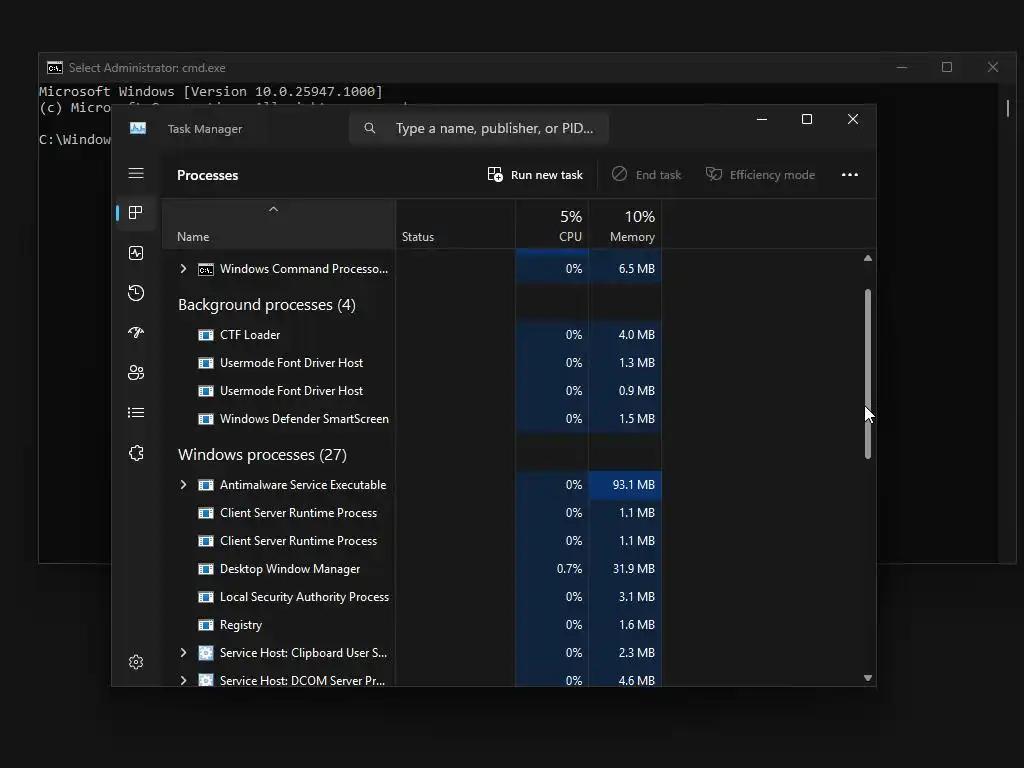This screenshot has width=1024, height=768.
Task: Click Local Security Authority Process icon
Action: click(x=206, y=597)
